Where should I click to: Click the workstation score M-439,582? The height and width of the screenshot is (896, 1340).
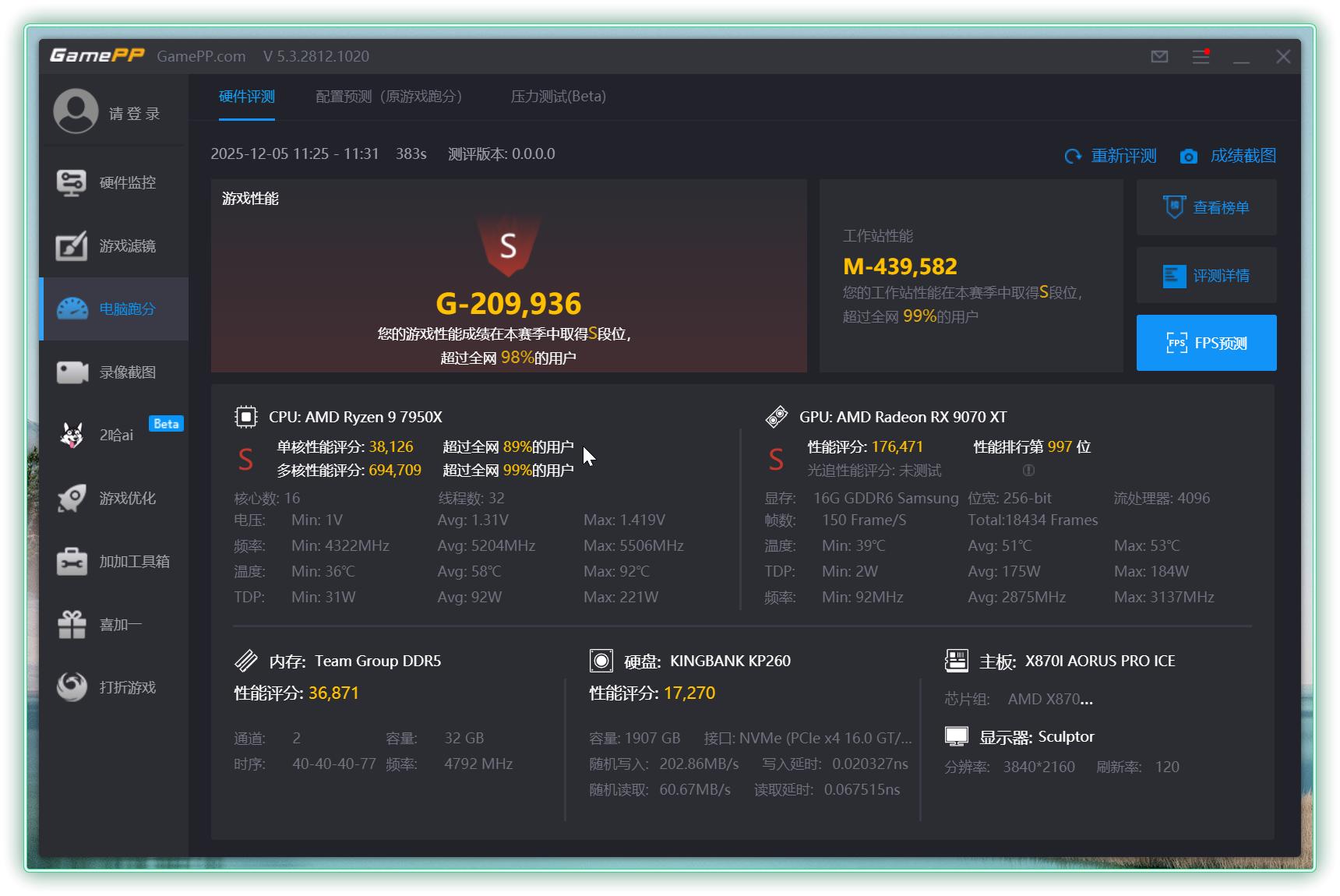click(x=900, y=266)
